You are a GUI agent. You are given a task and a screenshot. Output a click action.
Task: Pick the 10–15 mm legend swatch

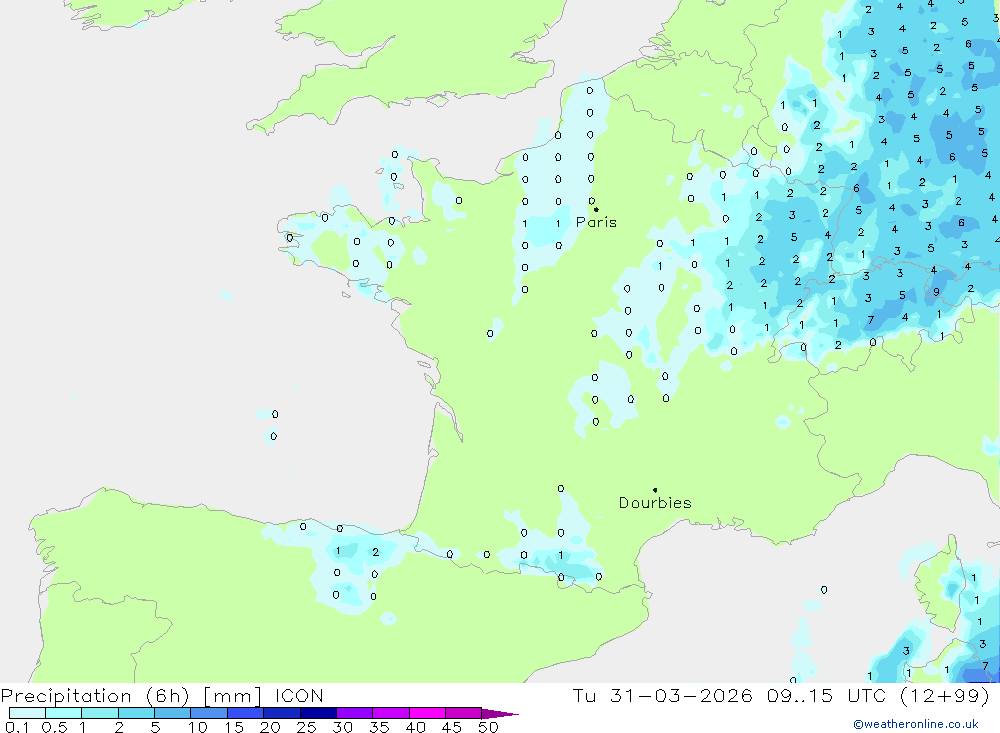209,713
